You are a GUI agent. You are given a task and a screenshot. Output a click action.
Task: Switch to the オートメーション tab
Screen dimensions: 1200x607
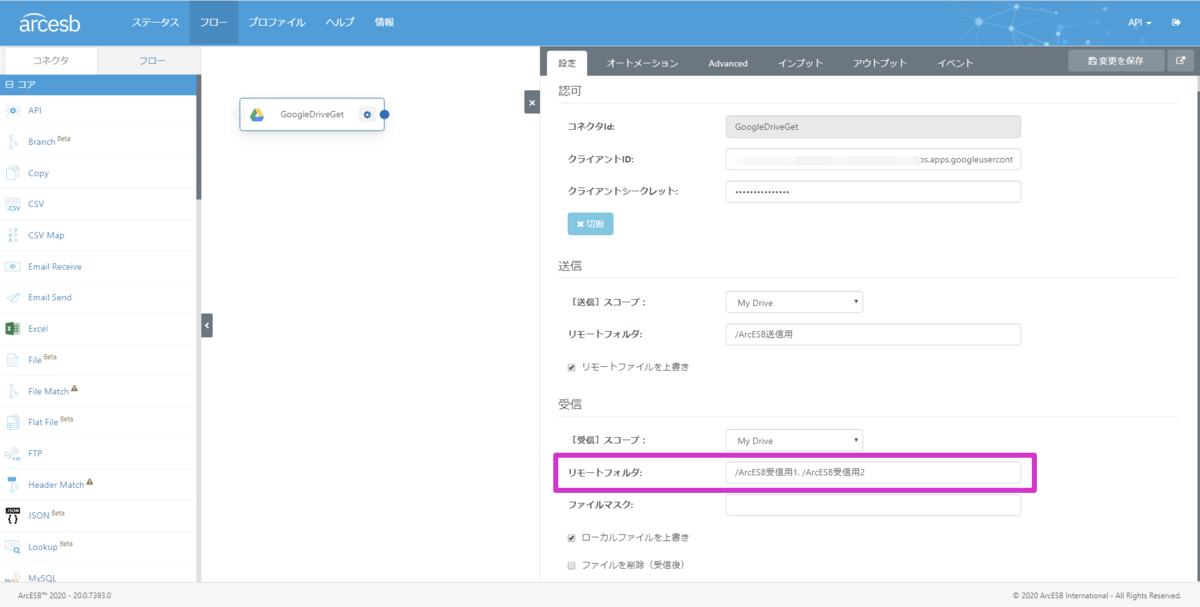click(642, 63)
